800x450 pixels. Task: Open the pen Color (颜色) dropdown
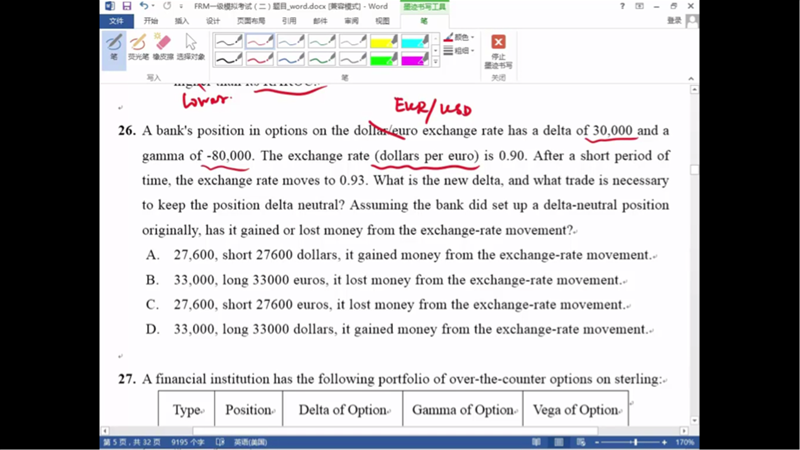[462, 37]
